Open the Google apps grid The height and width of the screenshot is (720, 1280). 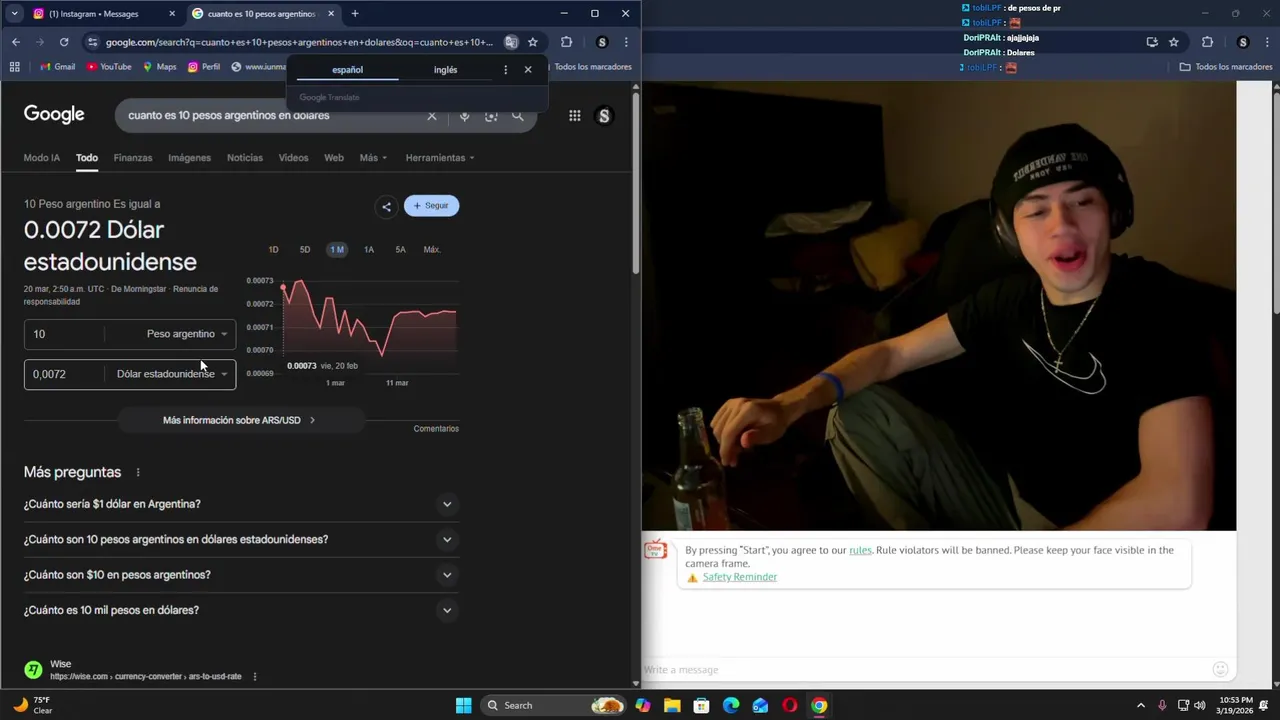pyautogui.click(x=575, y=116)
